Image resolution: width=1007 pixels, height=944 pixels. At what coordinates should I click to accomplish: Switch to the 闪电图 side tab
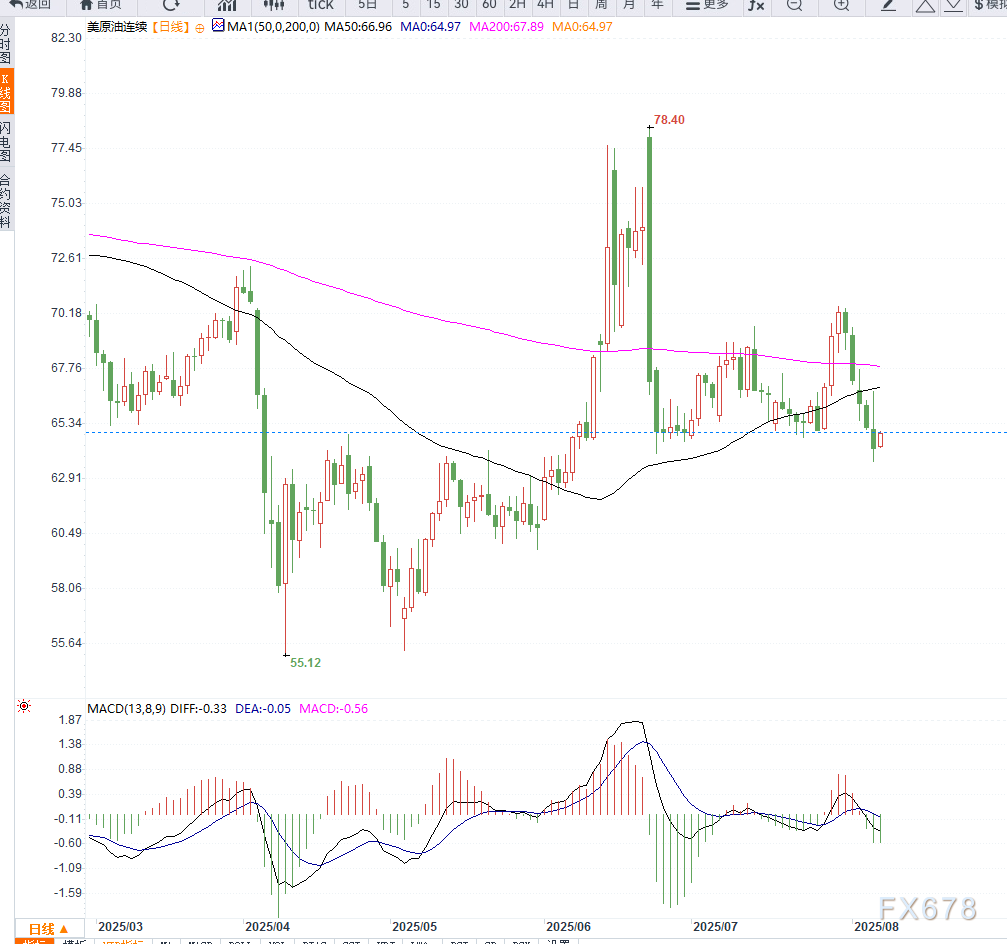click(x=6, y=142)
